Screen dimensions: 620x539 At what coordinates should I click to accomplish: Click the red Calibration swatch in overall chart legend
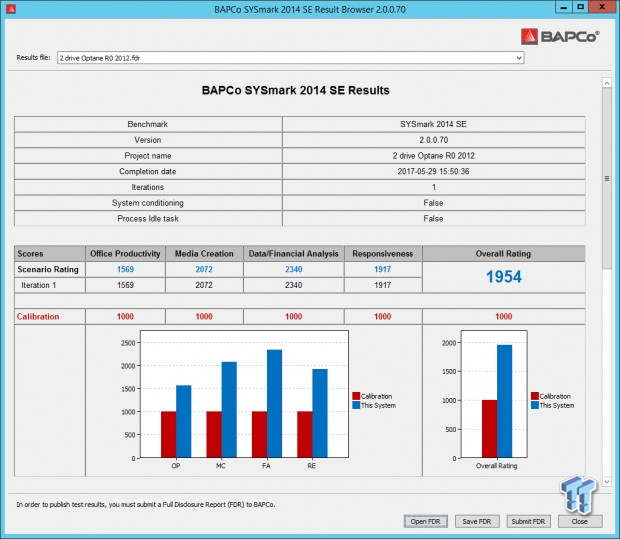[535, 396]
